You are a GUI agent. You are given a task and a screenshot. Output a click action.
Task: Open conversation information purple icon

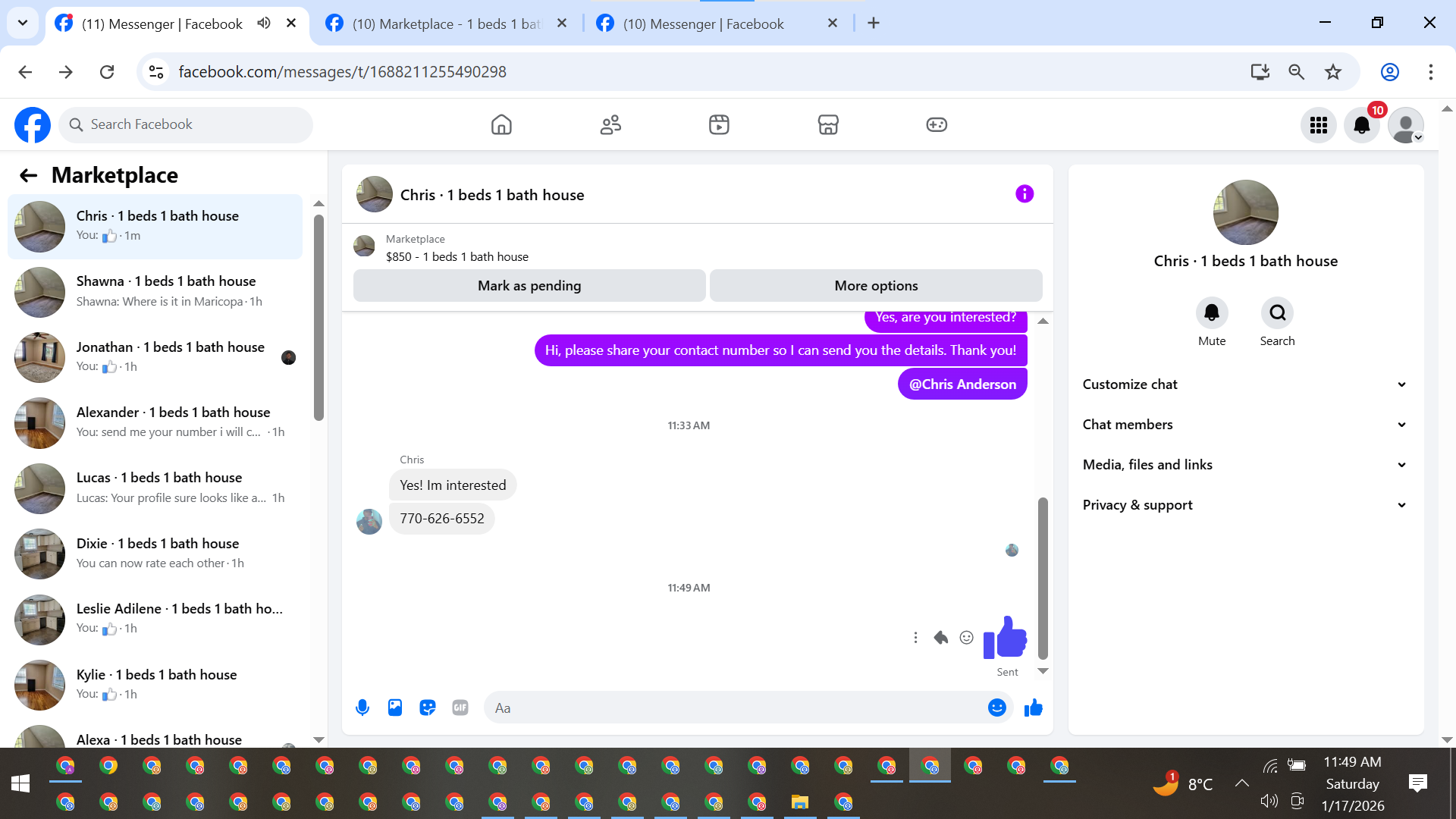1025,194
